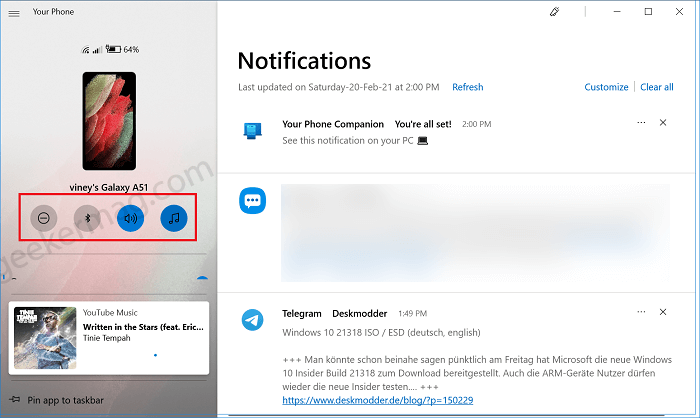The width and height of the screenshot is (700, 418).
Task: Click the pin icon beside Pin app to taskbar
Action: coord(15,399)
